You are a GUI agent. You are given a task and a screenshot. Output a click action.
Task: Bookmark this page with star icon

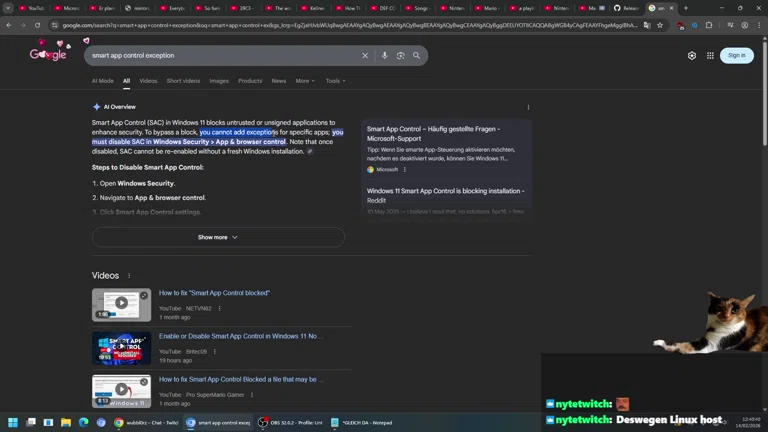[660, 25]
